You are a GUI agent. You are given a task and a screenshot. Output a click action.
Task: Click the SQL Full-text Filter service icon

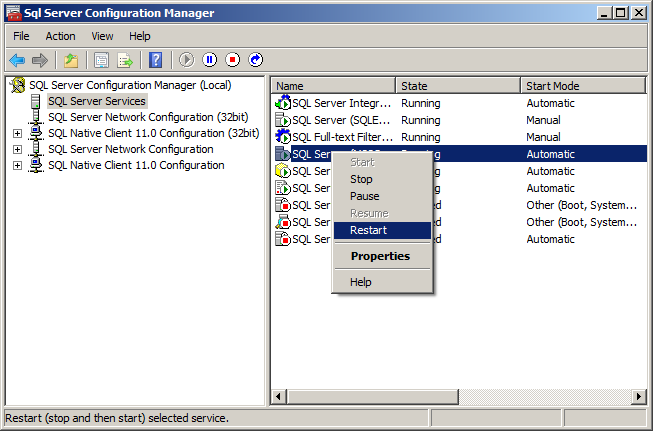[283, 137]
